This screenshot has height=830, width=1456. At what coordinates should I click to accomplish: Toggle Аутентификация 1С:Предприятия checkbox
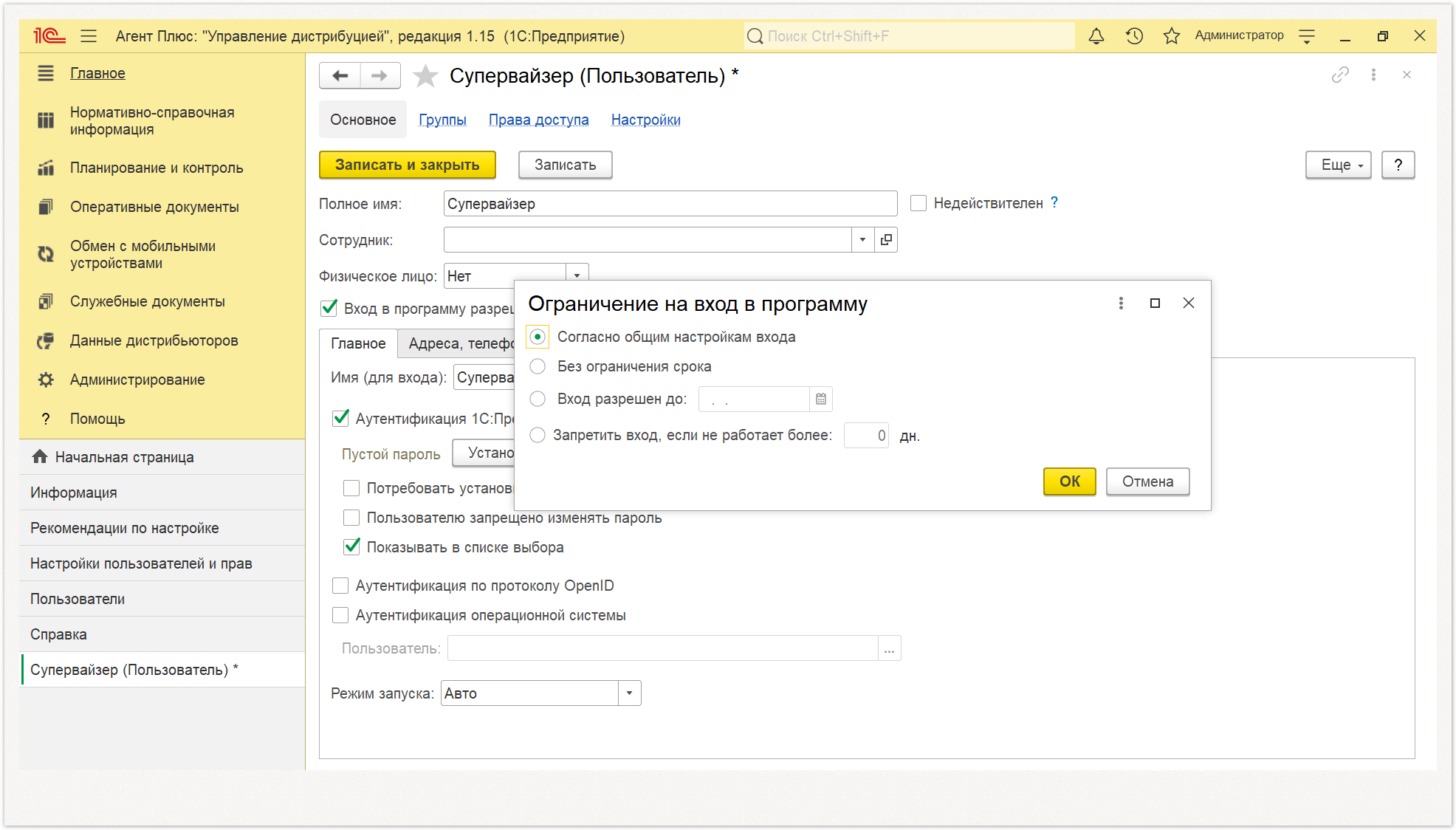pos(340,418)
